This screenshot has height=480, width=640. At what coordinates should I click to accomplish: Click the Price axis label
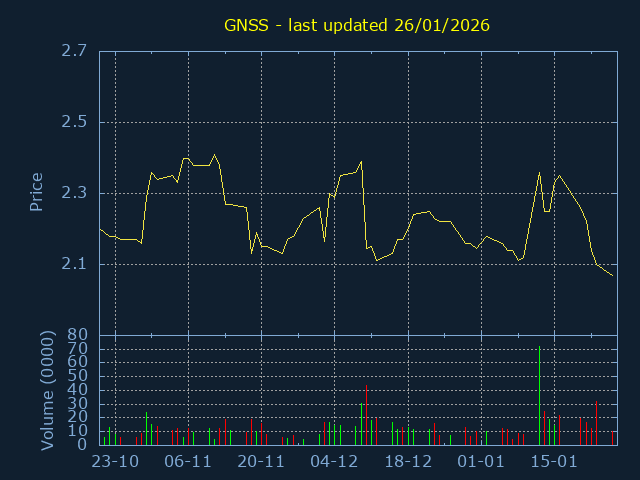(x=37, y=192)
